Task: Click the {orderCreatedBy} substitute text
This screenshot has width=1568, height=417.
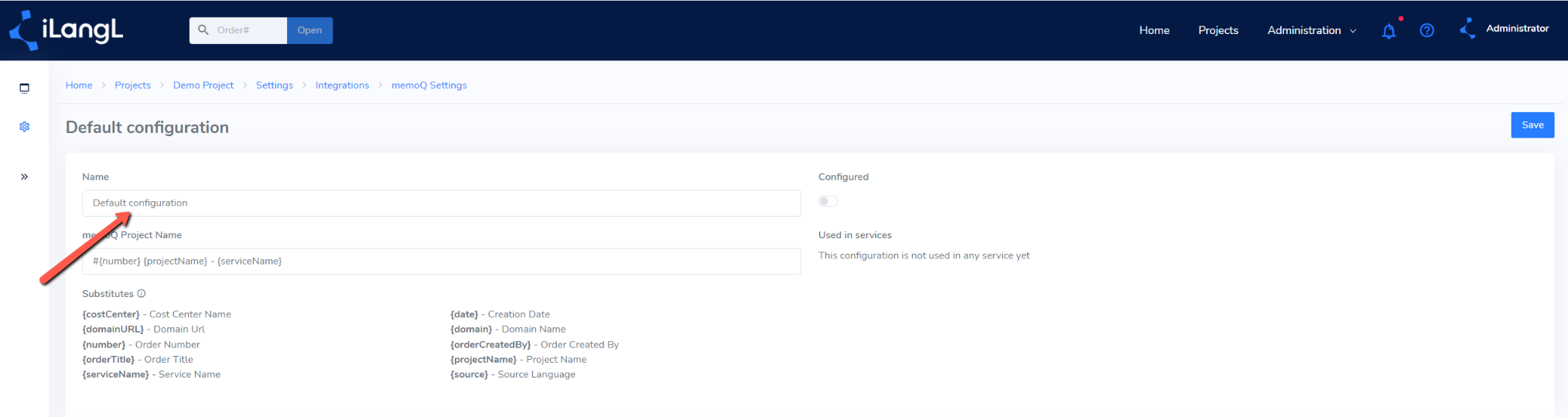Action: (535, 344)
